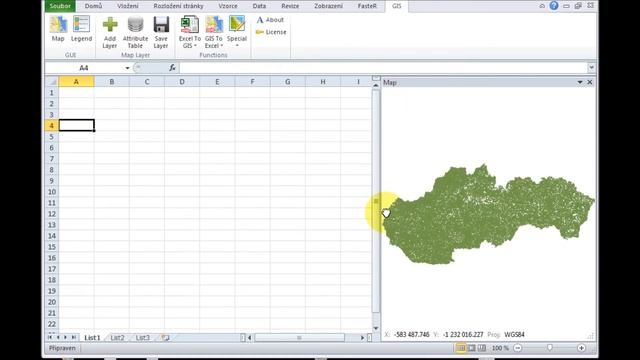
Task: Open the License option
Action: [x=271, y=32]
